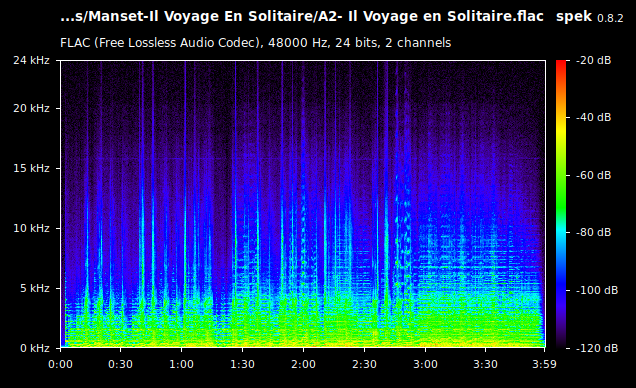
Task: Click the dB color gradient legend bar
Action: [x=561, y=204]
